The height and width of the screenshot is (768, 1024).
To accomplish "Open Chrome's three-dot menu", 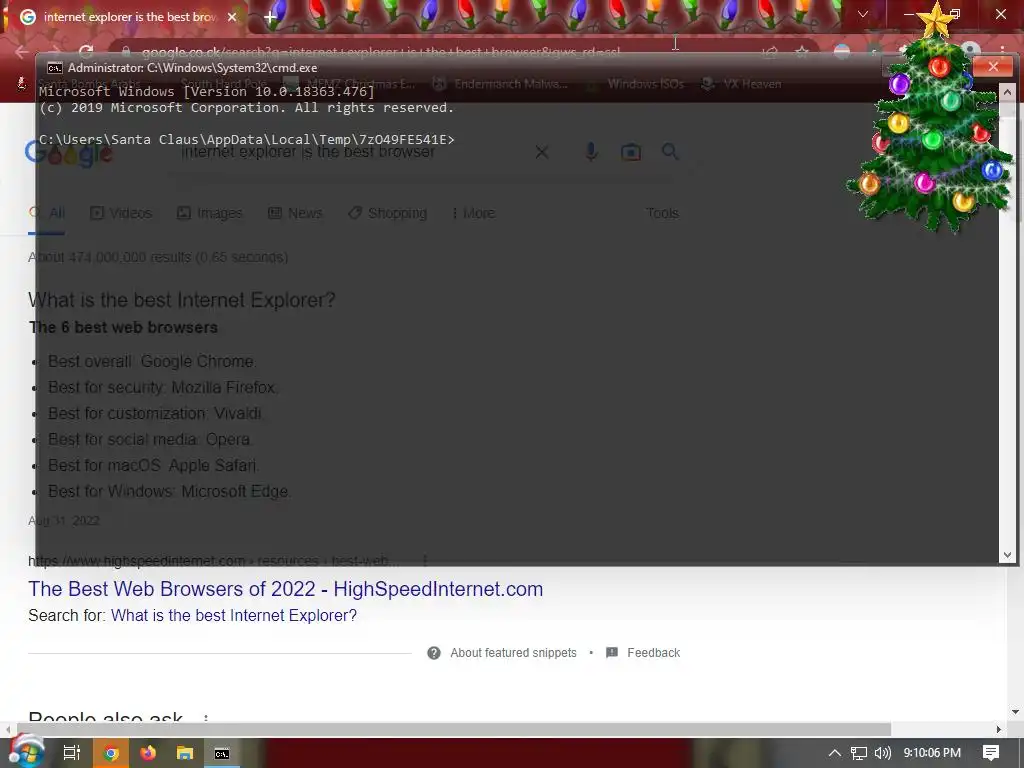I will [x=1002, y=51].
